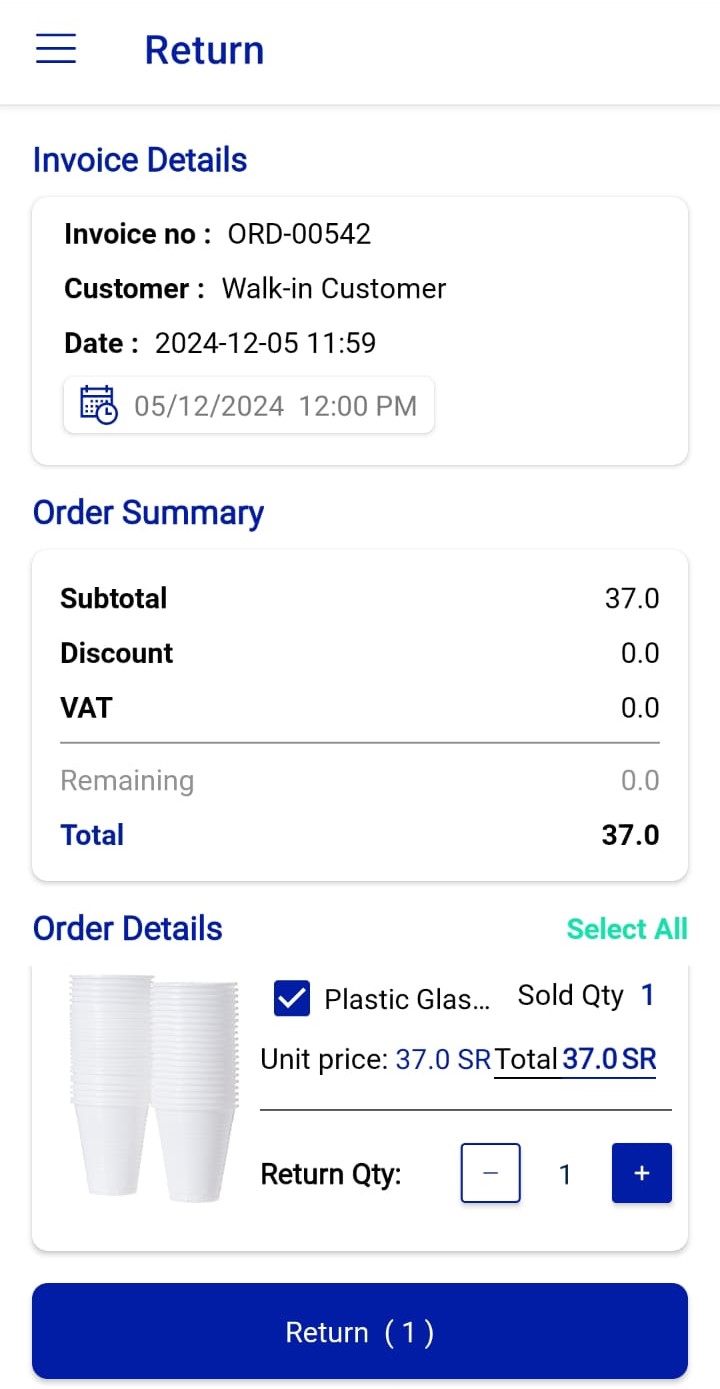Click the Sold Qty value

pyautogui.click(x=647, y=995)
